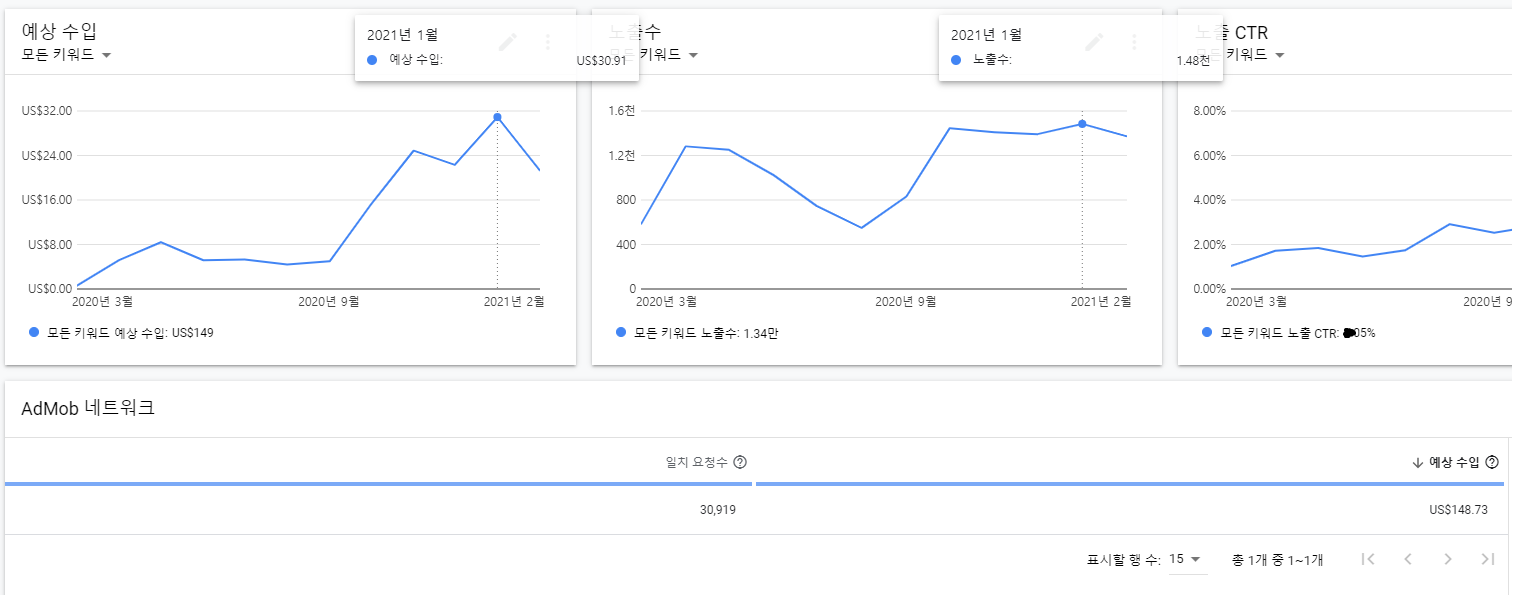
Task: Open the 표시할 행 수 rows dropdown
Action: point(1187,559)
